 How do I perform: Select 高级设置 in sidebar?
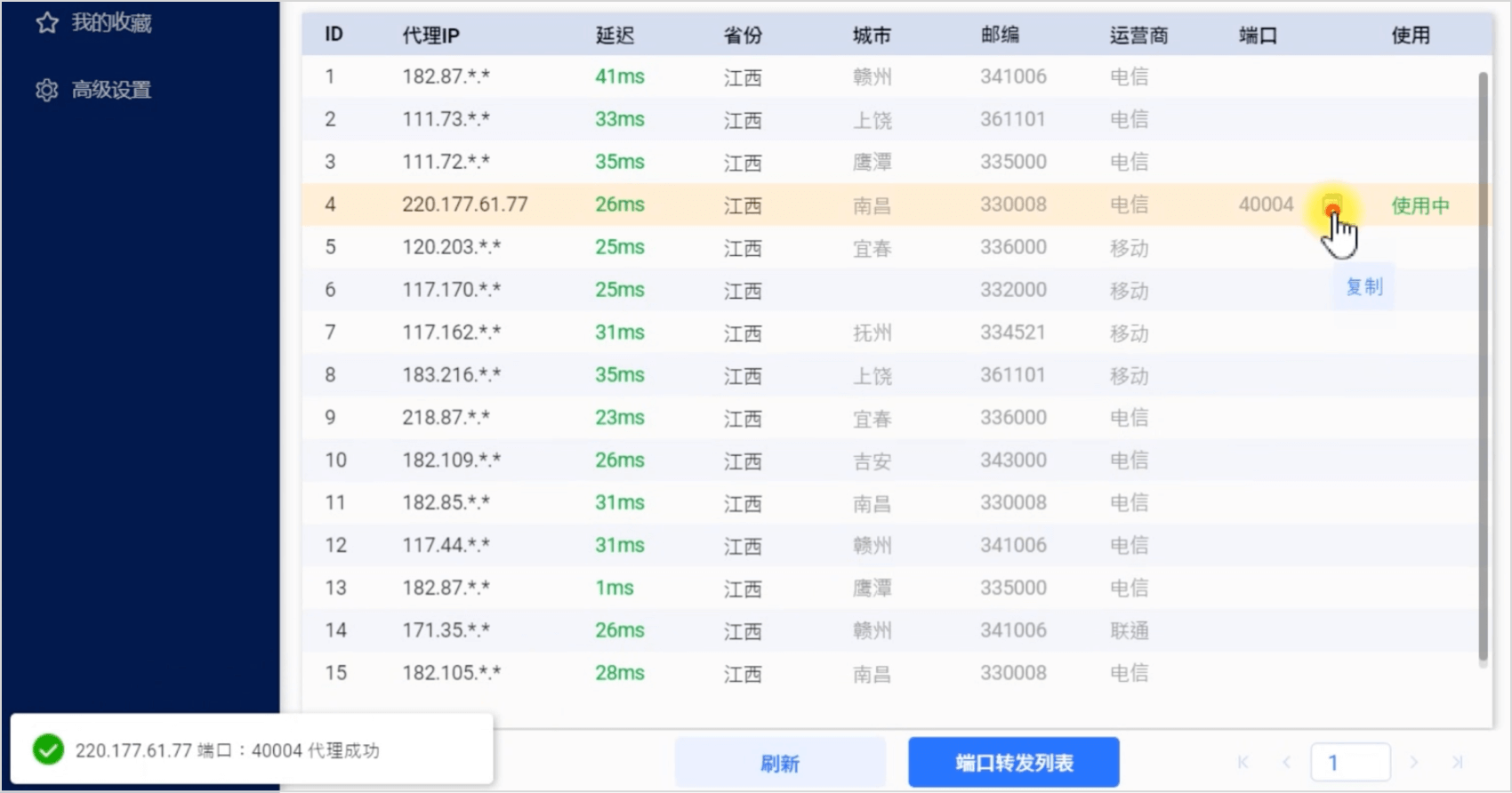(x=111, y=90)
